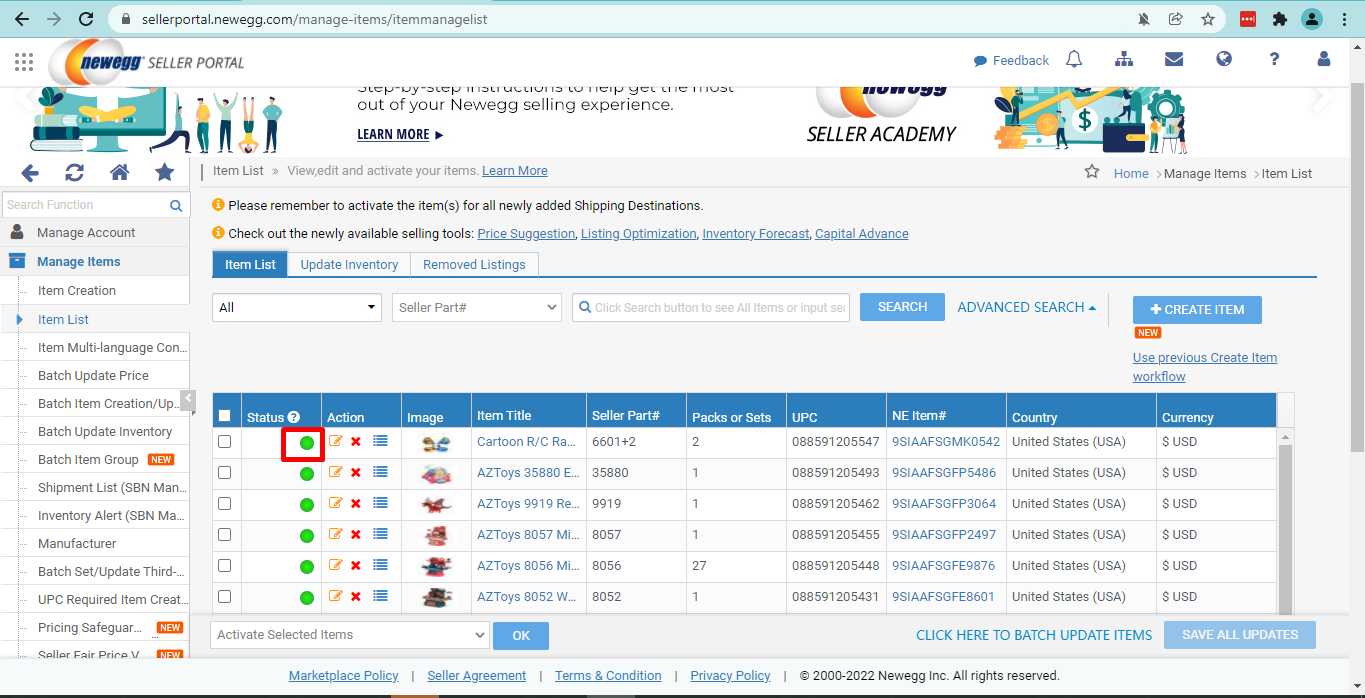The image size is (1365, 698).
Task: Switch to the Removed Listings tab
Action: pos(474,264)
